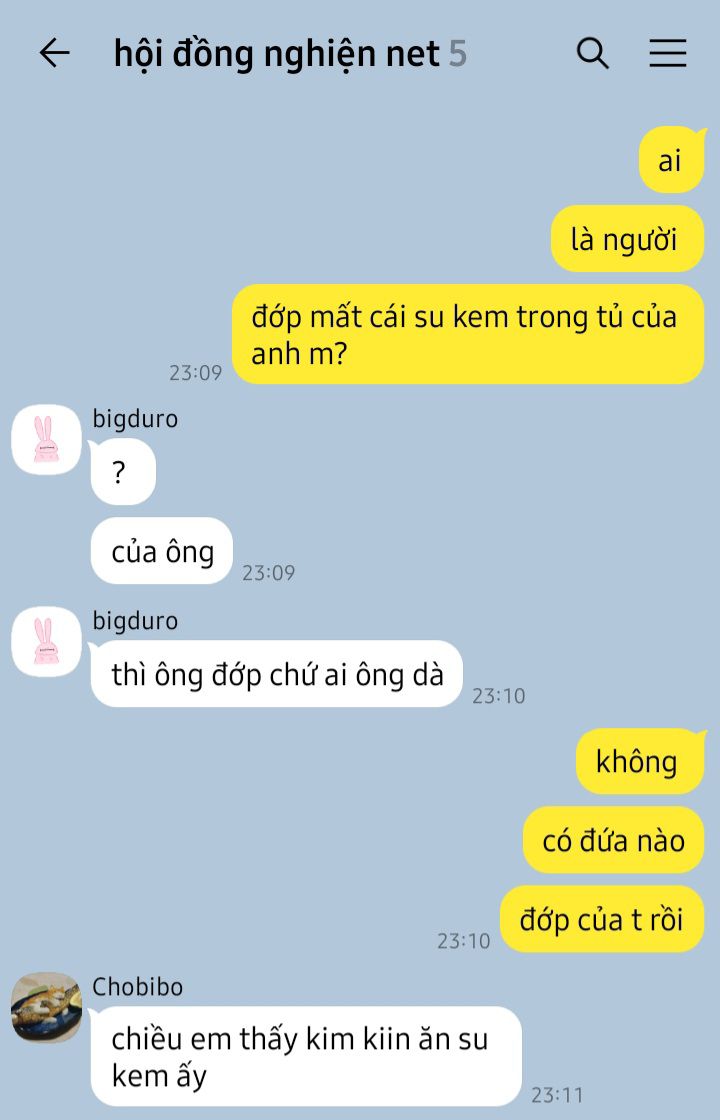
Task: Select the "đớp của t rồi" bubble
Action: pyautogui.click(x=602, y=919)
